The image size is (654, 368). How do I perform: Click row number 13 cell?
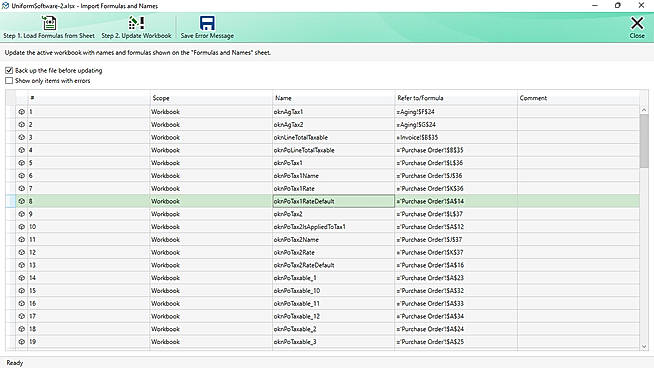click(88, 265)
